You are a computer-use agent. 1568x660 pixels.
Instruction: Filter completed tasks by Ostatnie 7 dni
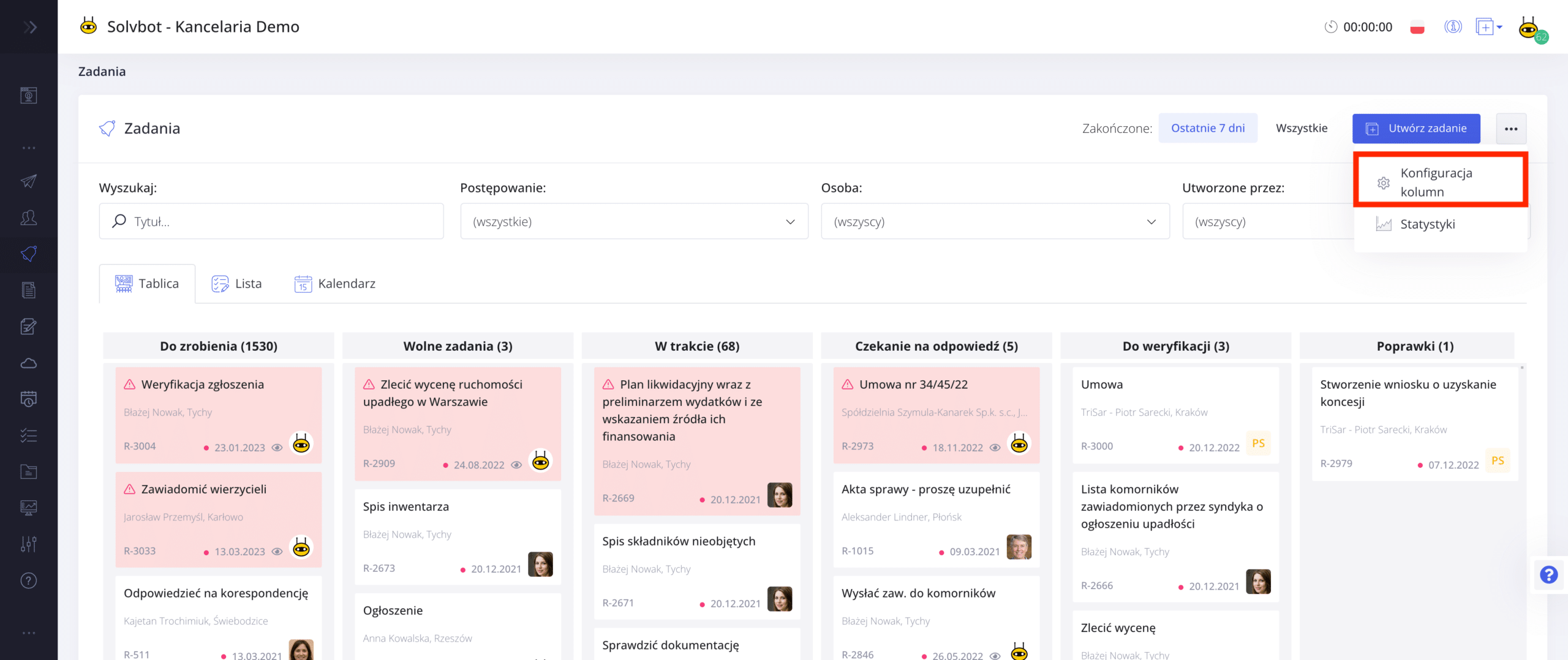tap(1208, 128)
